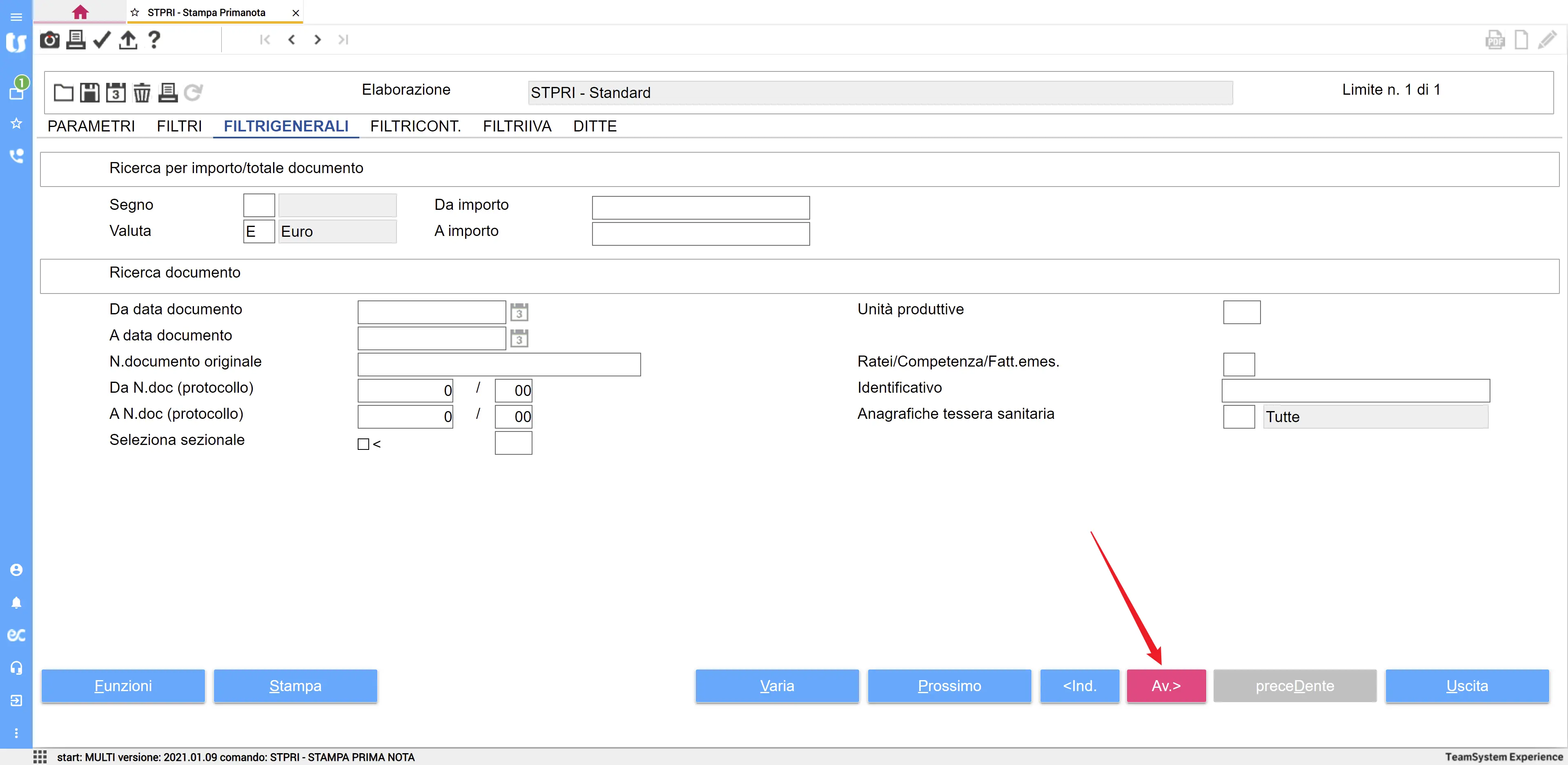Viewport: 1568px width, 765px height.
Task: Open calendar picker for A data documento
Action: tap(519, 338)
